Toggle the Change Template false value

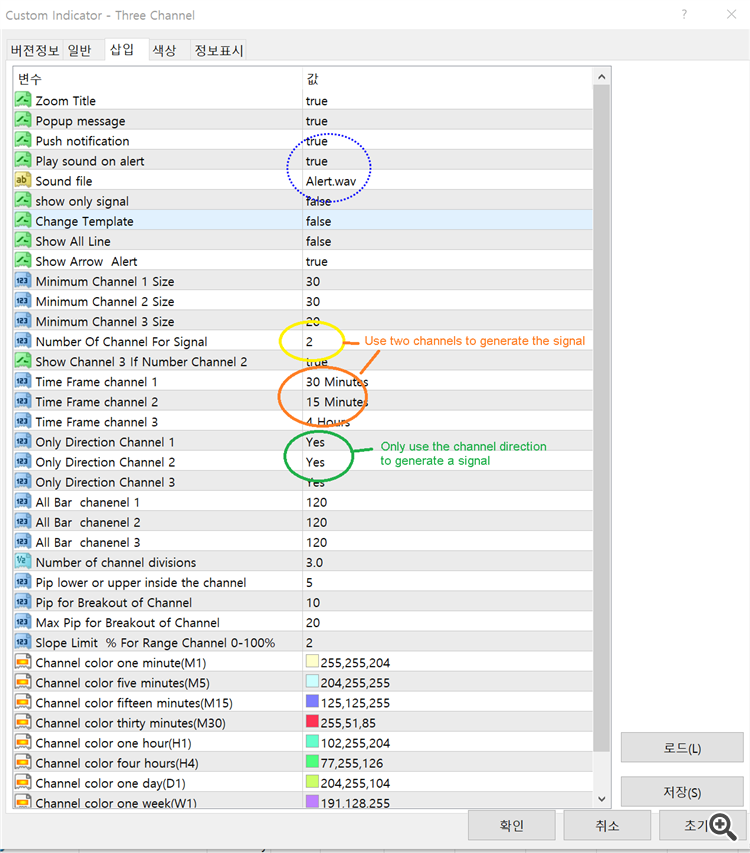click(x=318, y=221)
